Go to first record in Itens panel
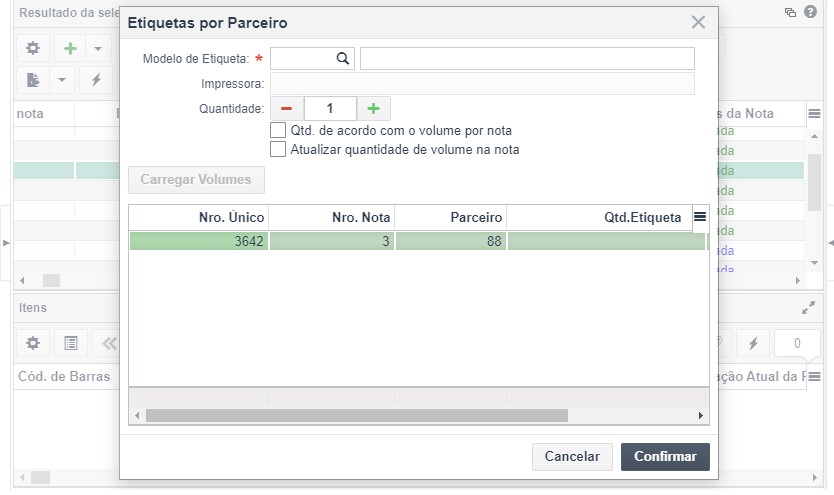The image size is (834, 495). (108, 343)
